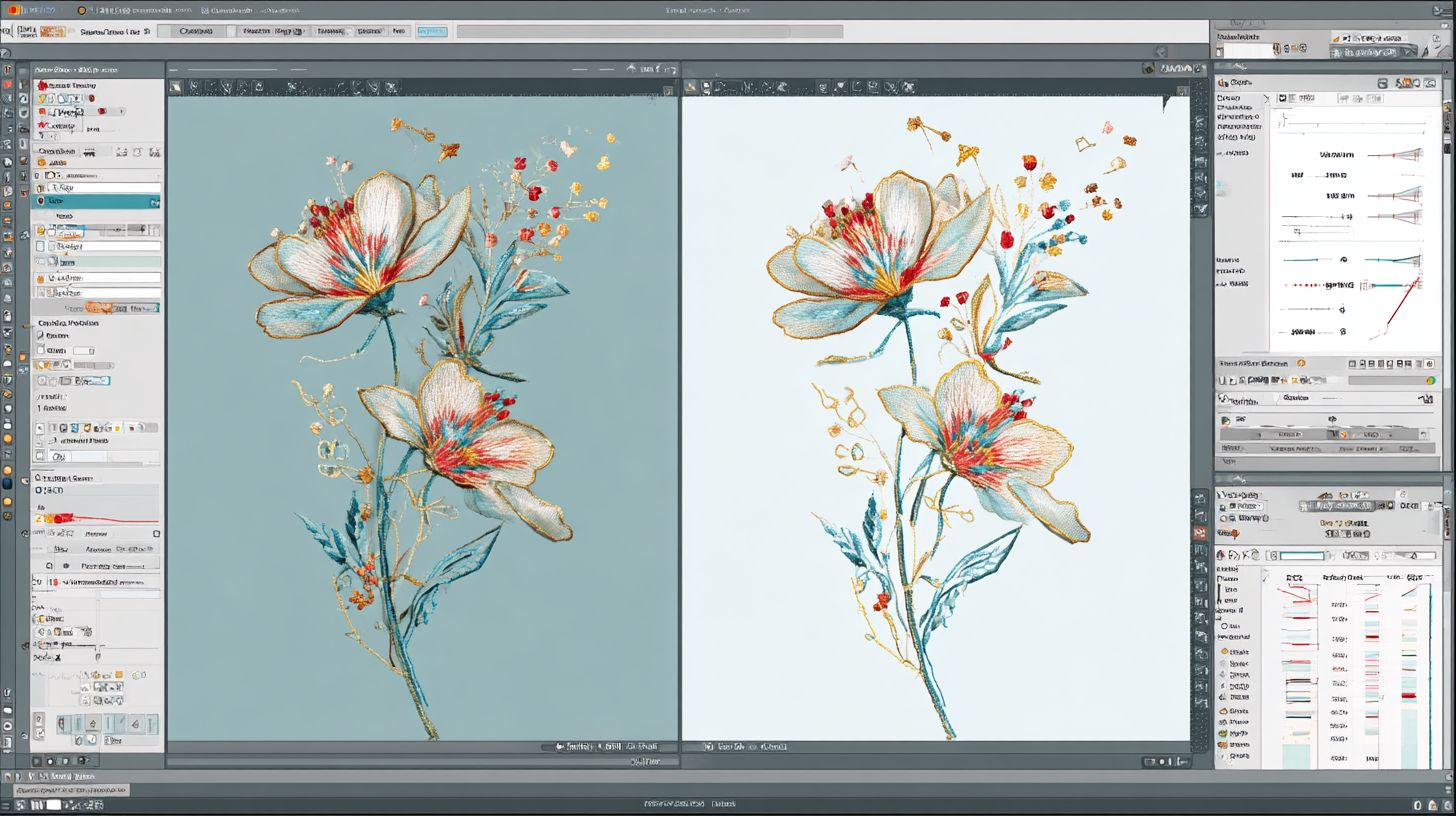Toggle the checkbox at right of left-panel slider section
Image resolution: width=1456 pixels, height=816 pixels.
156,534
